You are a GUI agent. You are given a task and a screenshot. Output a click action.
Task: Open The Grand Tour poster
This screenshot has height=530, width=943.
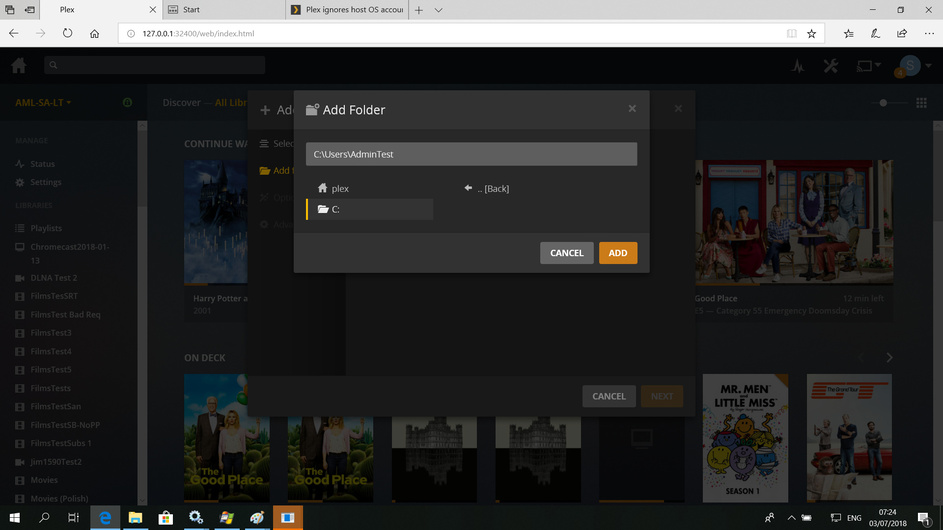(x=849, y=438)
